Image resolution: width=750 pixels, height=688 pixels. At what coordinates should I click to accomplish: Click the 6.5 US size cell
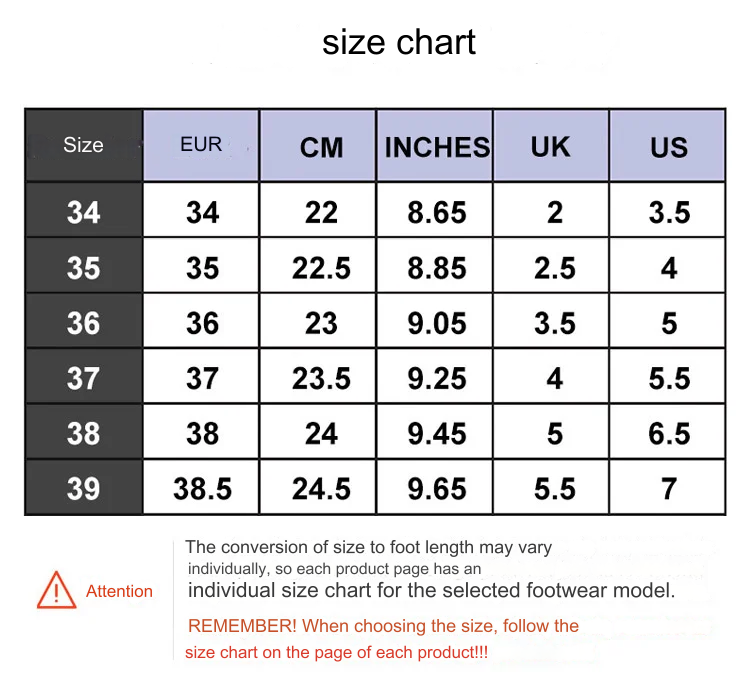pos(668,433)
